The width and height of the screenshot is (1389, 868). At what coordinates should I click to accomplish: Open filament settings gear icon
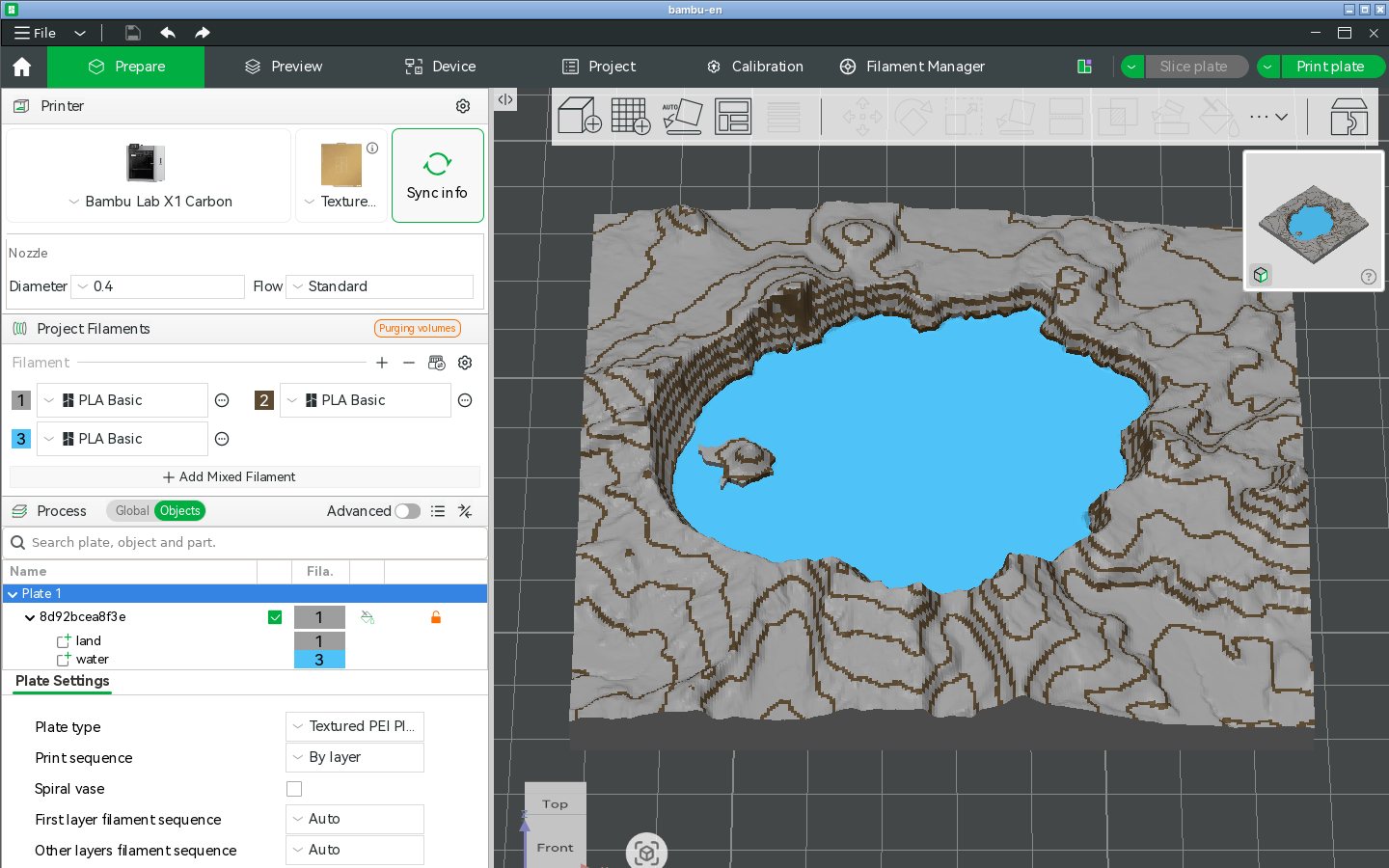[465, 363]
